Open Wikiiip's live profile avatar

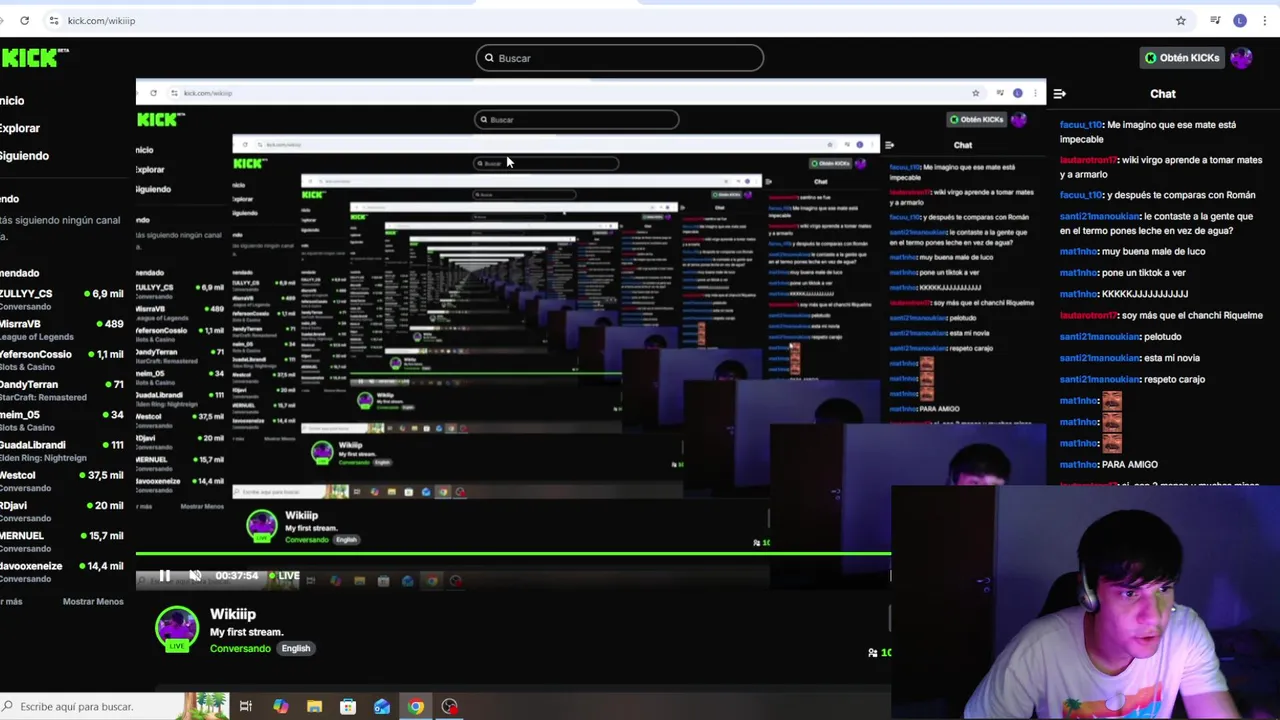[177, 629]
